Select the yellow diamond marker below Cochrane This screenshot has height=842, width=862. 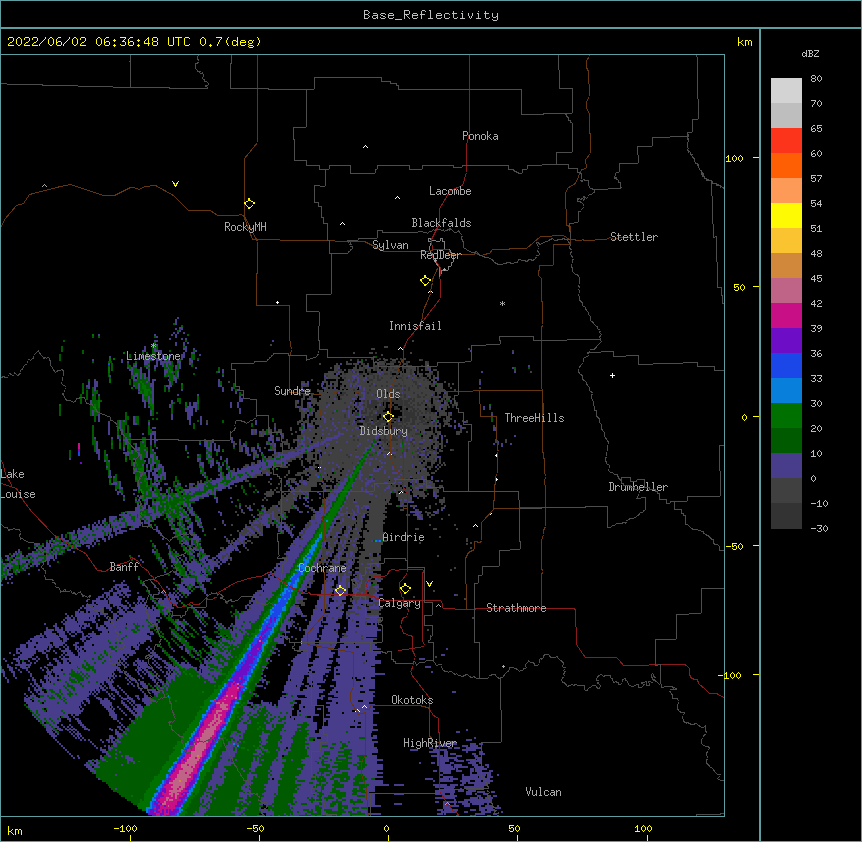pyautogui.click(x=340, y=591)
